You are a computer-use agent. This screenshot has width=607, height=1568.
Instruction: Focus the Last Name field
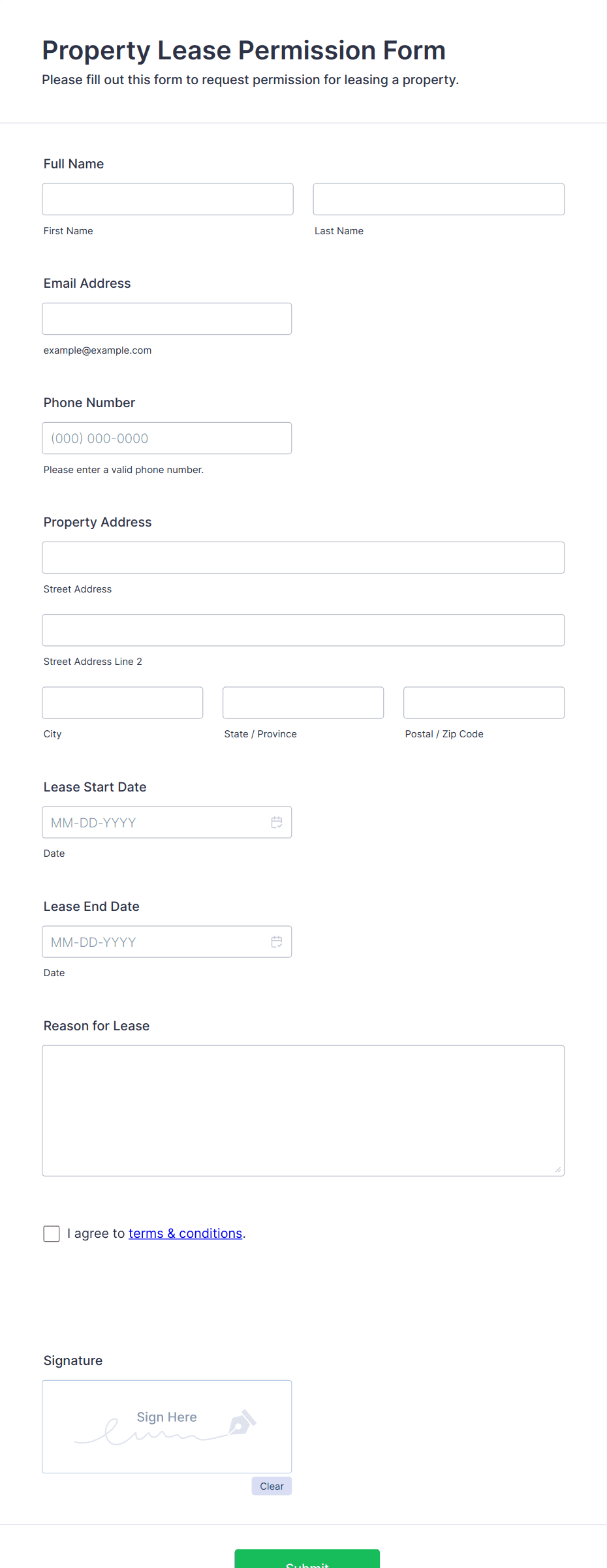[x=439, y=199]
